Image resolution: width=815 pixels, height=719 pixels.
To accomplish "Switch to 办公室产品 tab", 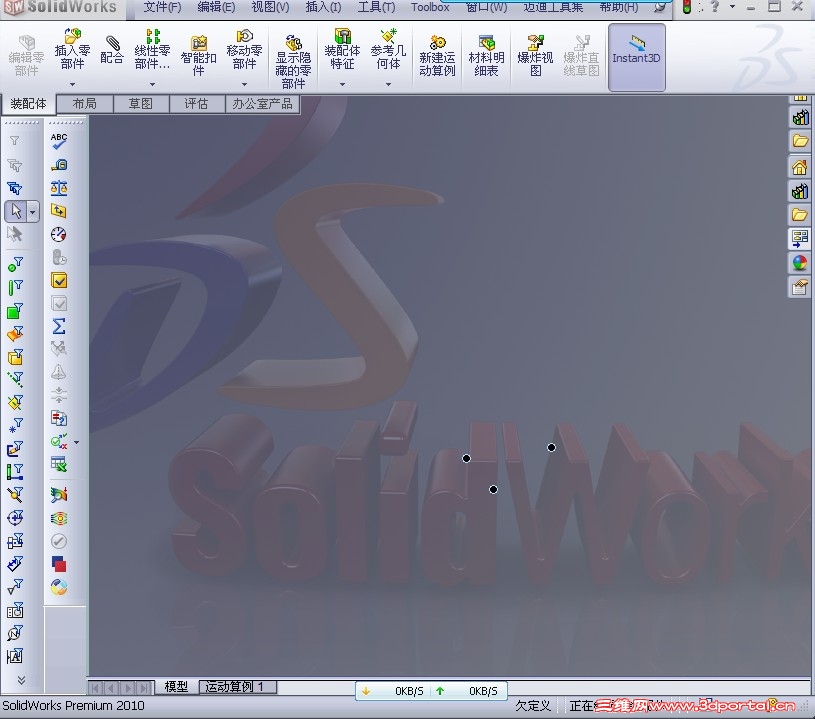I will click(x=262, y=104).
